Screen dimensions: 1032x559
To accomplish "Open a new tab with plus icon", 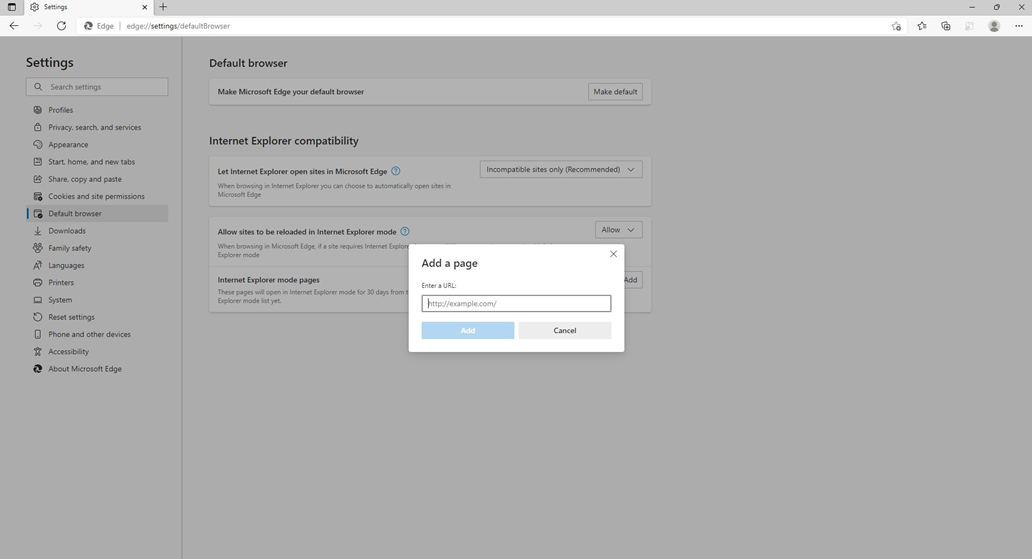I will pyautogui.click(x=163, y=7).
